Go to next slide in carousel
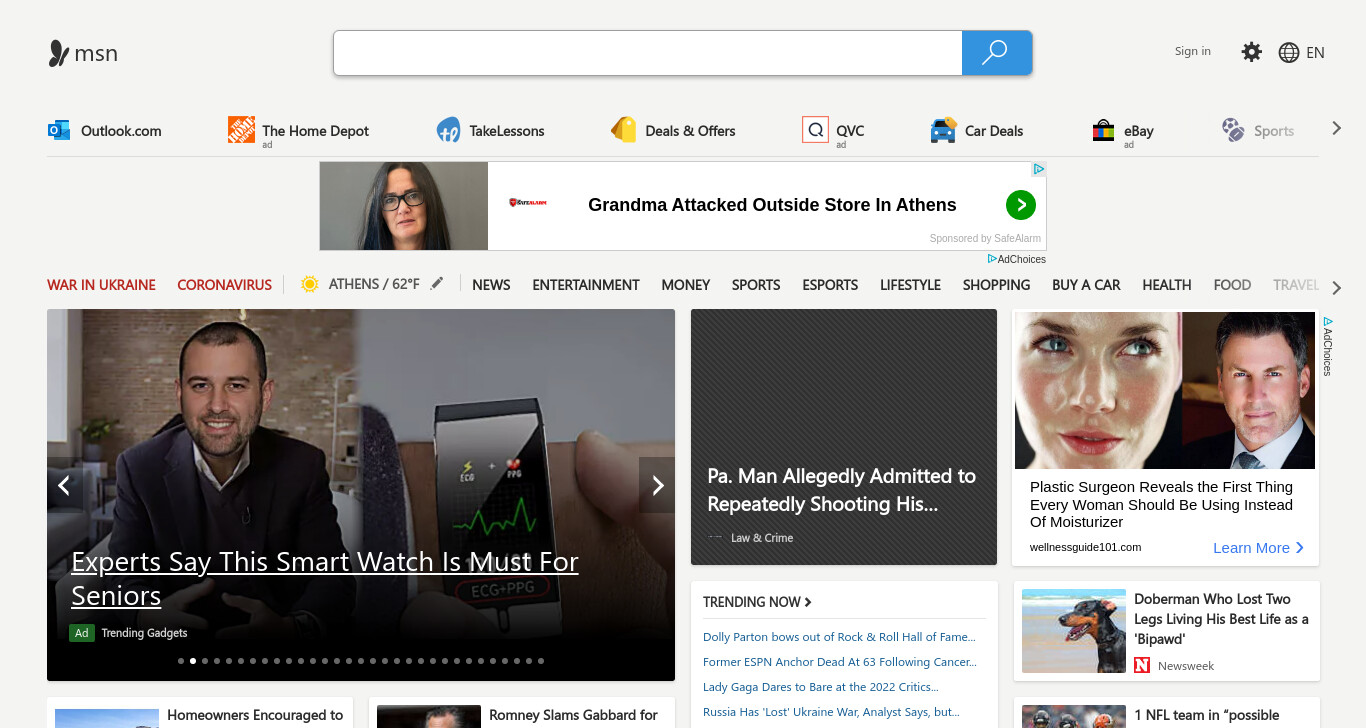Screen dimensions: 1366x728 tap(657, 485)
